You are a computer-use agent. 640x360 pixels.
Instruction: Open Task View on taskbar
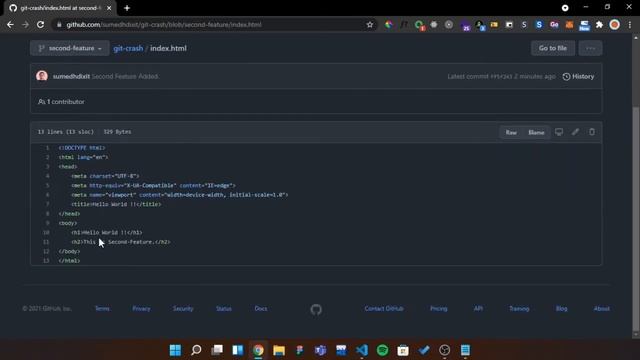coord(217,350)
